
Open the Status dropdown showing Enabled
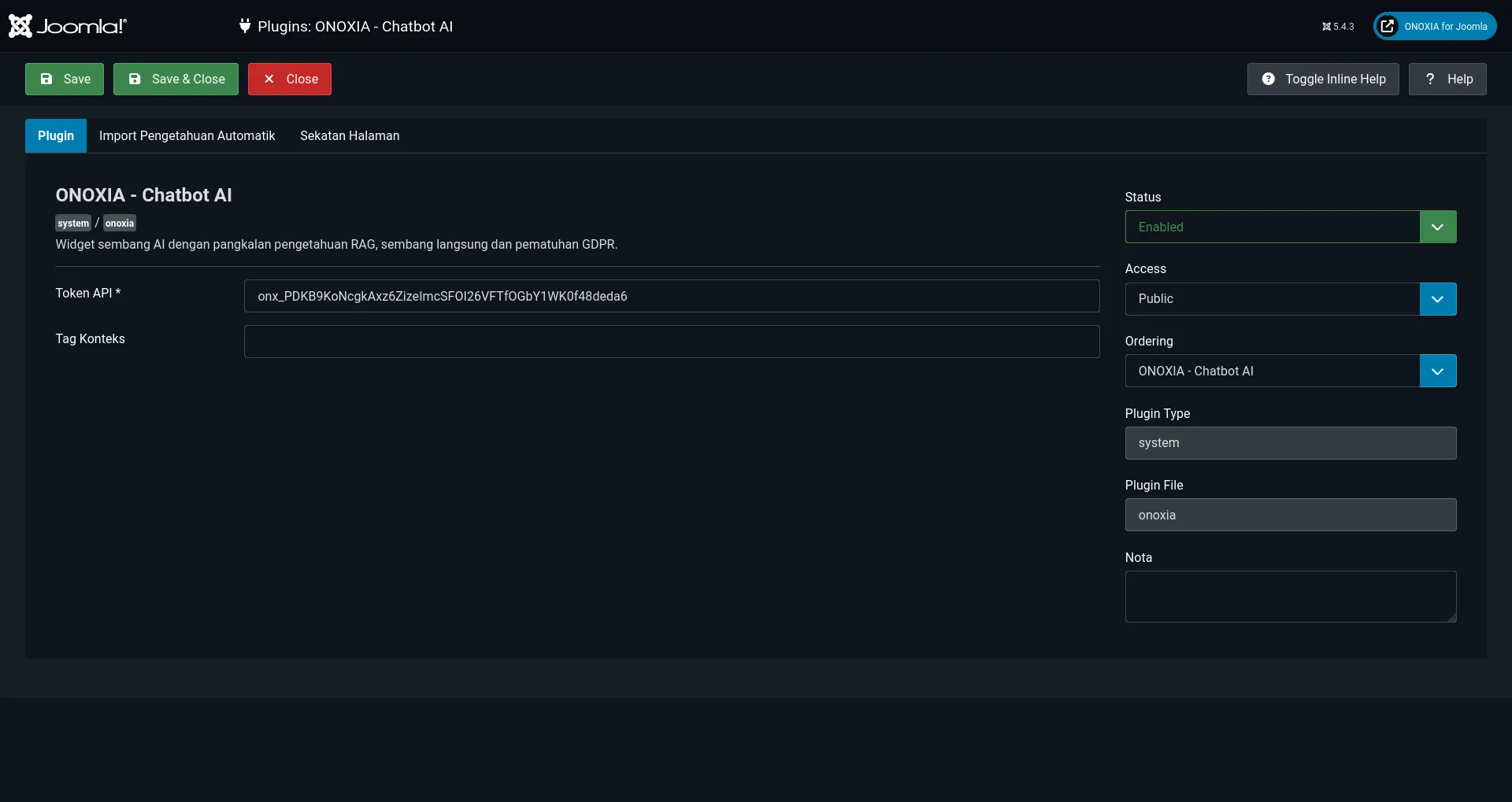pyautogui.click(x=1291, y=227)
